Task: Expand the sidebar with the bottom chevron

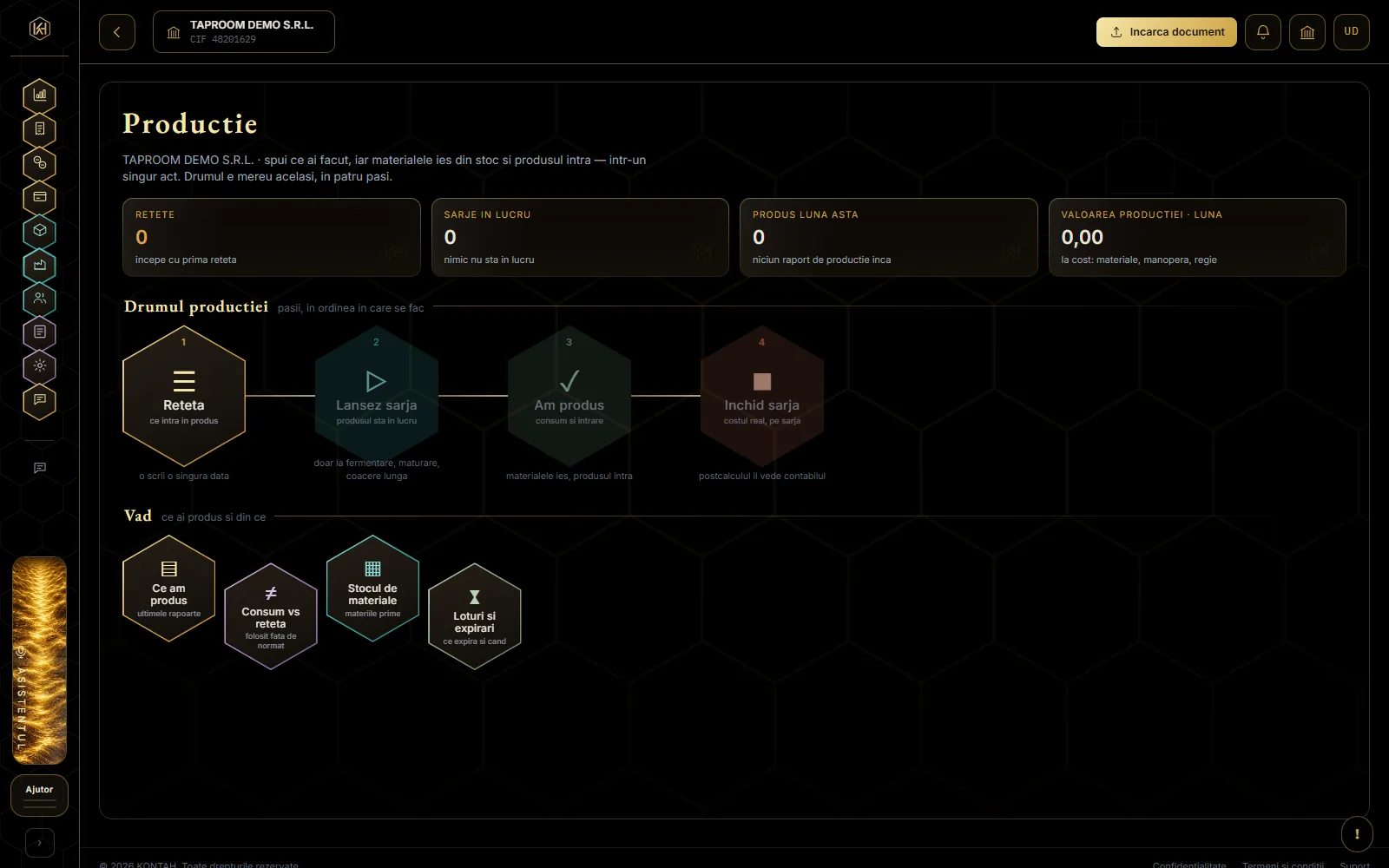Action: coord(40,843)
